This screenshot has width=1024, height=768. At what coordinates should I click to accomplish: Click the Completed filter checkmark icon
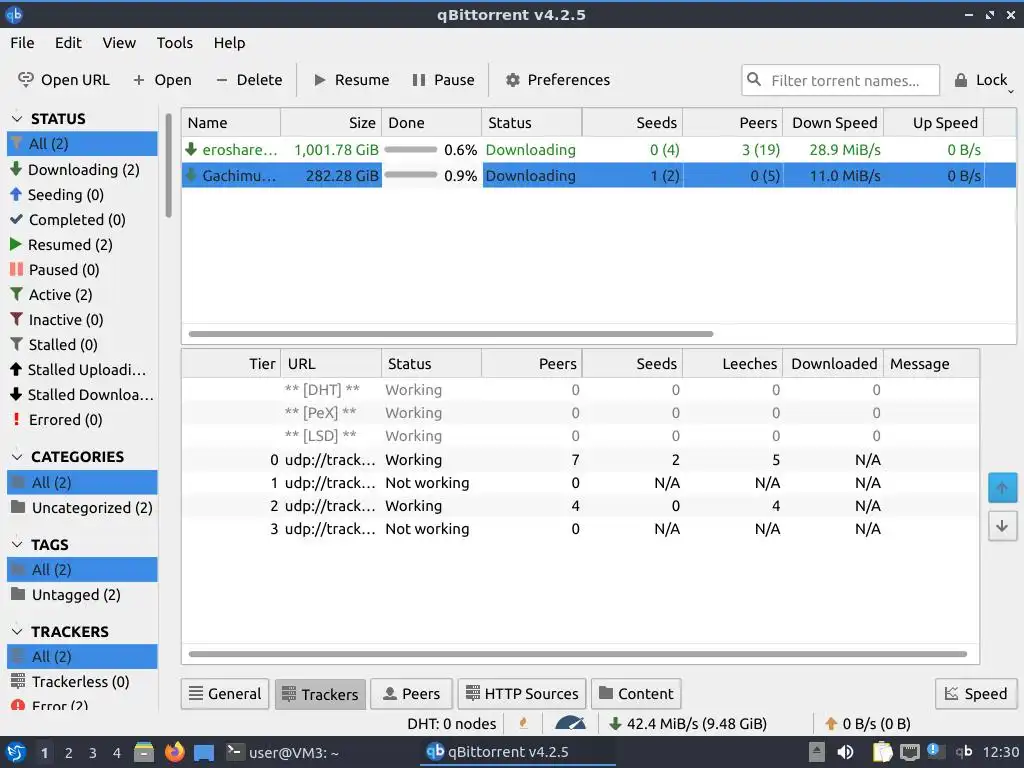(16, 219)
